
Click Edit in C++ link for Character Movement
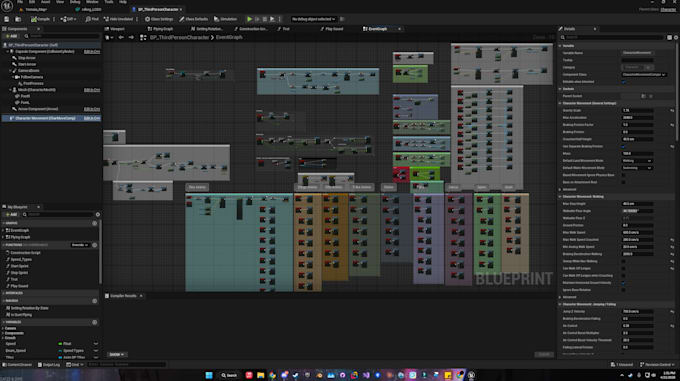(92, 118)
